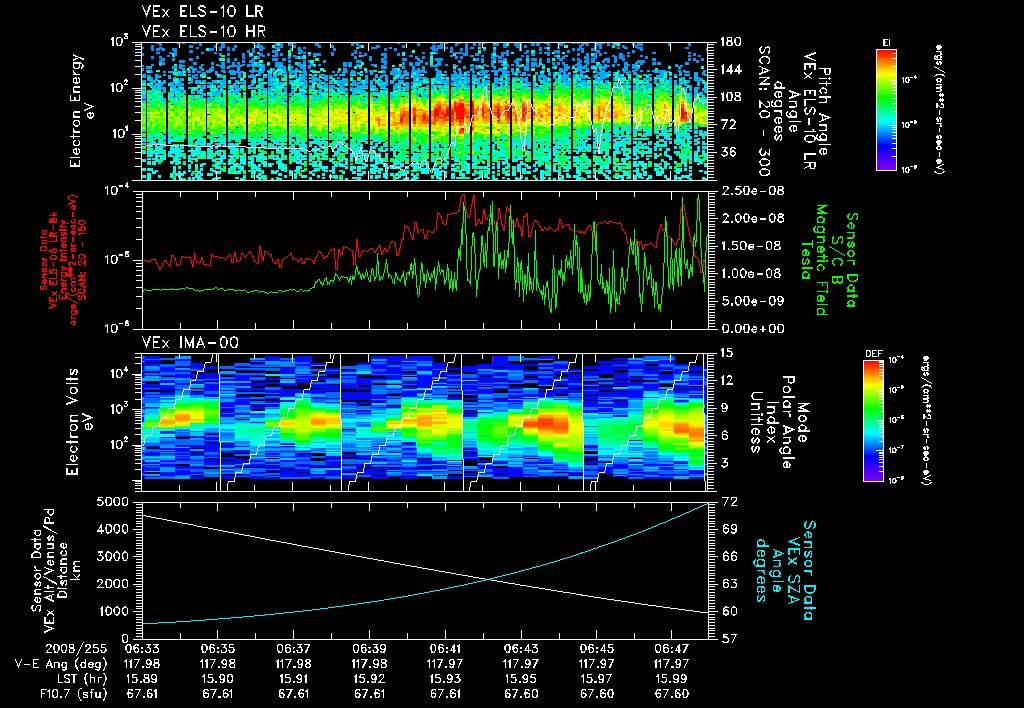
Task: Click the 15 polar angle index tick
Action: [x=726, y=353]
